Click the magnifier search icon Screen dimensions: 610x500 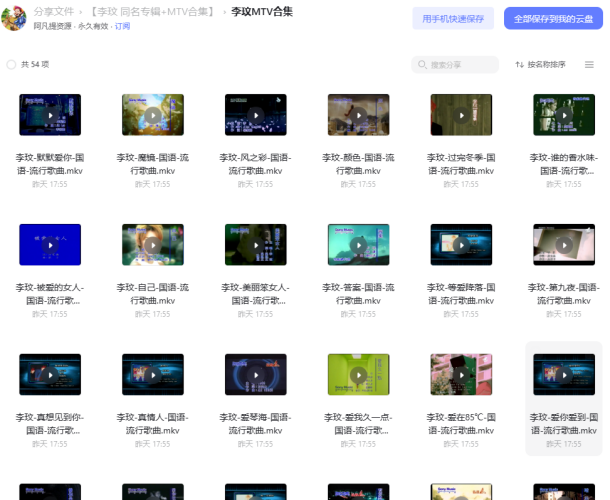pos(422,65)
